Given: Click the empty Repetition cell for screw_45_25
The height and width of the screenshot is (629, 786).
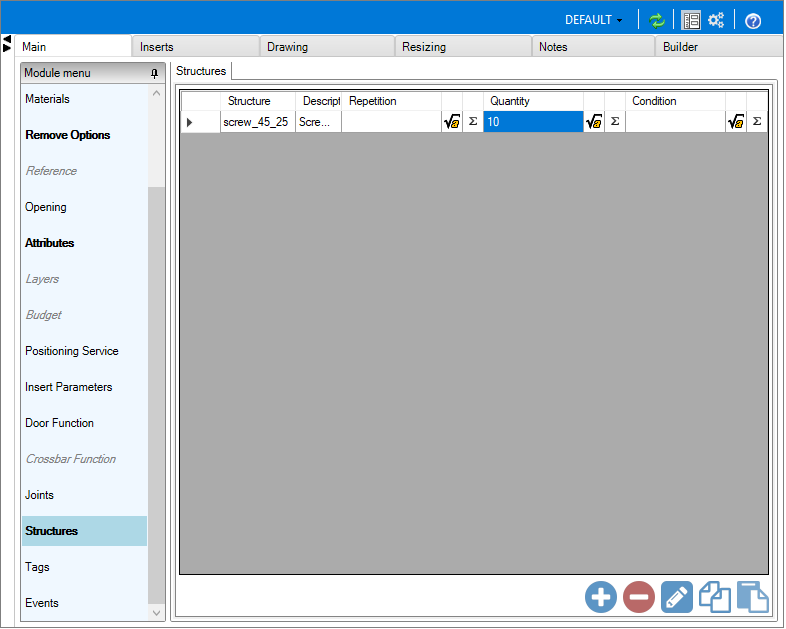Looking at the screenshot, I should (x=391, y=122).
